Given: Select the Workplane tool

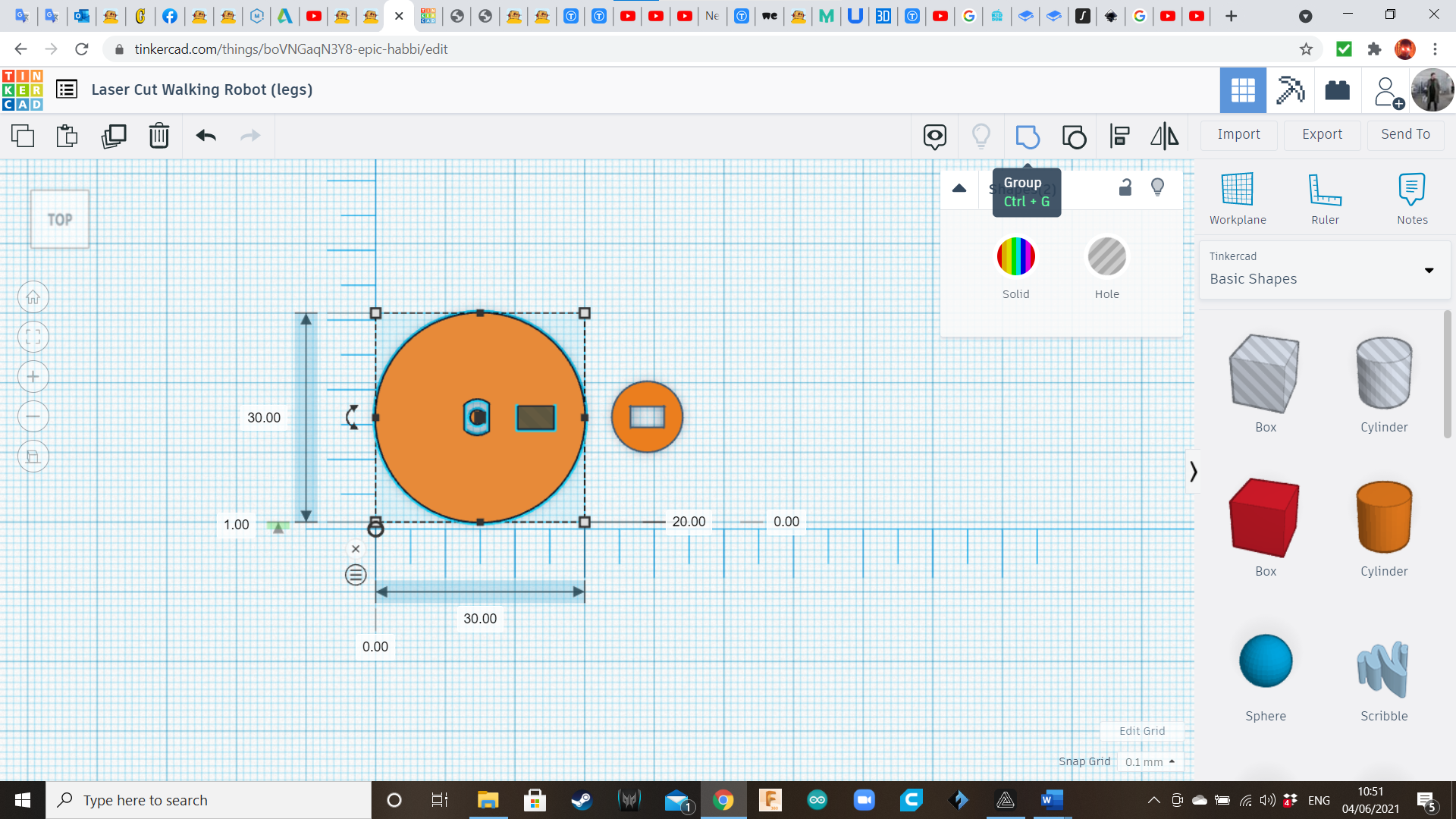Looking at the screenshot, I should coord(1237,196).
